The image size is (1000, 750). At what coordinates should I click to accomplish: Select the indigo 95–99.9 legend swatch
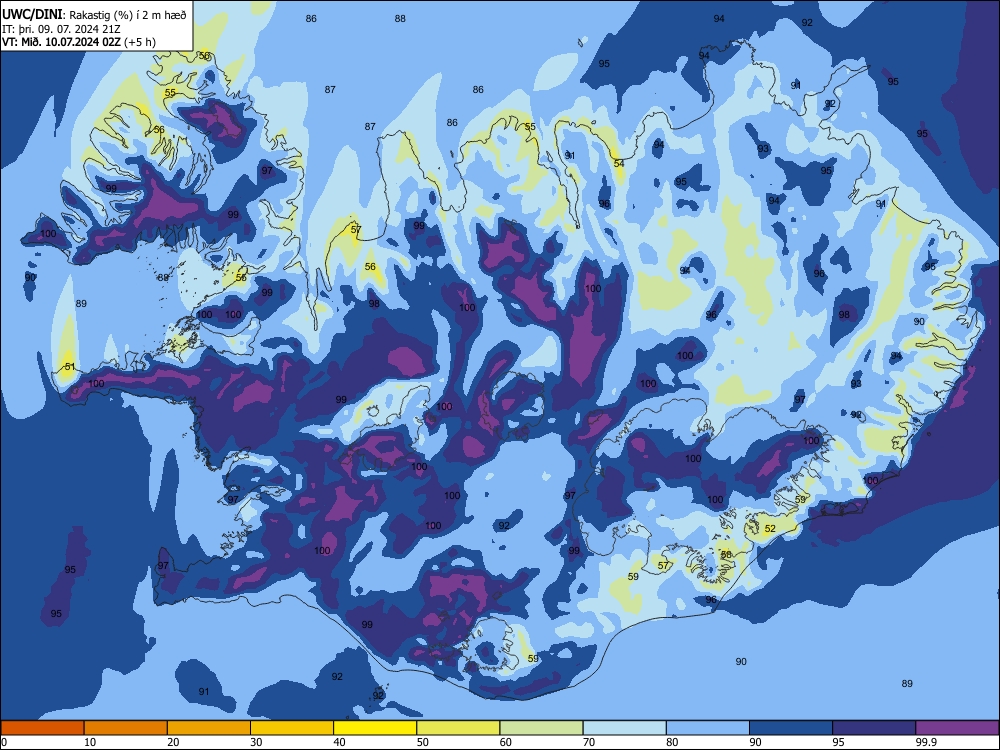pos(874,728)
